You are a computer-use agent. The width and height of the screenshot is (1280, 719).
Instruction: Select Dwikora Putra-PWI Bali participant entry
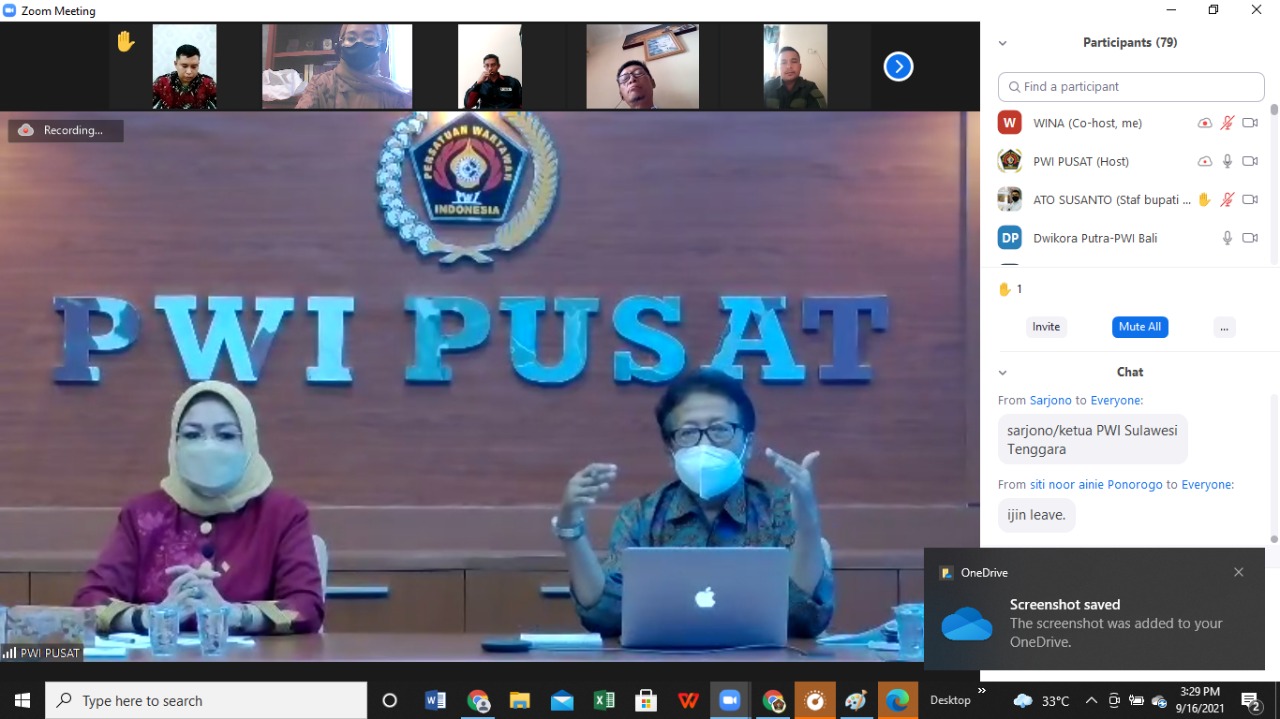pyautogui.click(x=1095, y=238)
